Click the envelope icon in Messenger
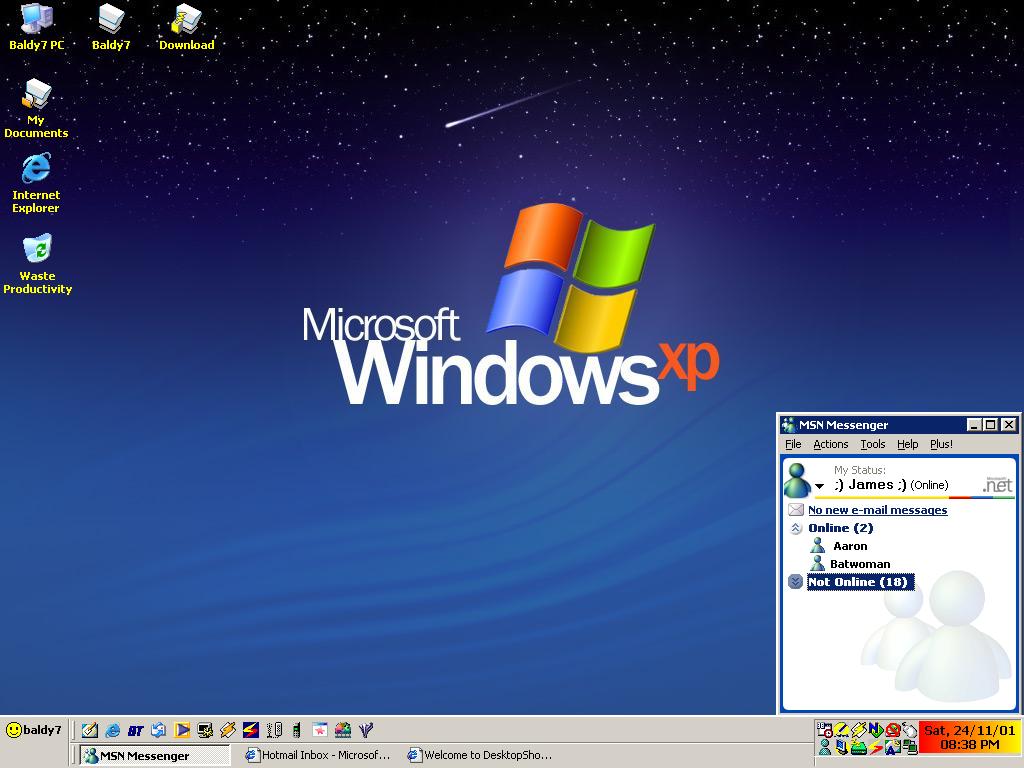 coord(796,510)
